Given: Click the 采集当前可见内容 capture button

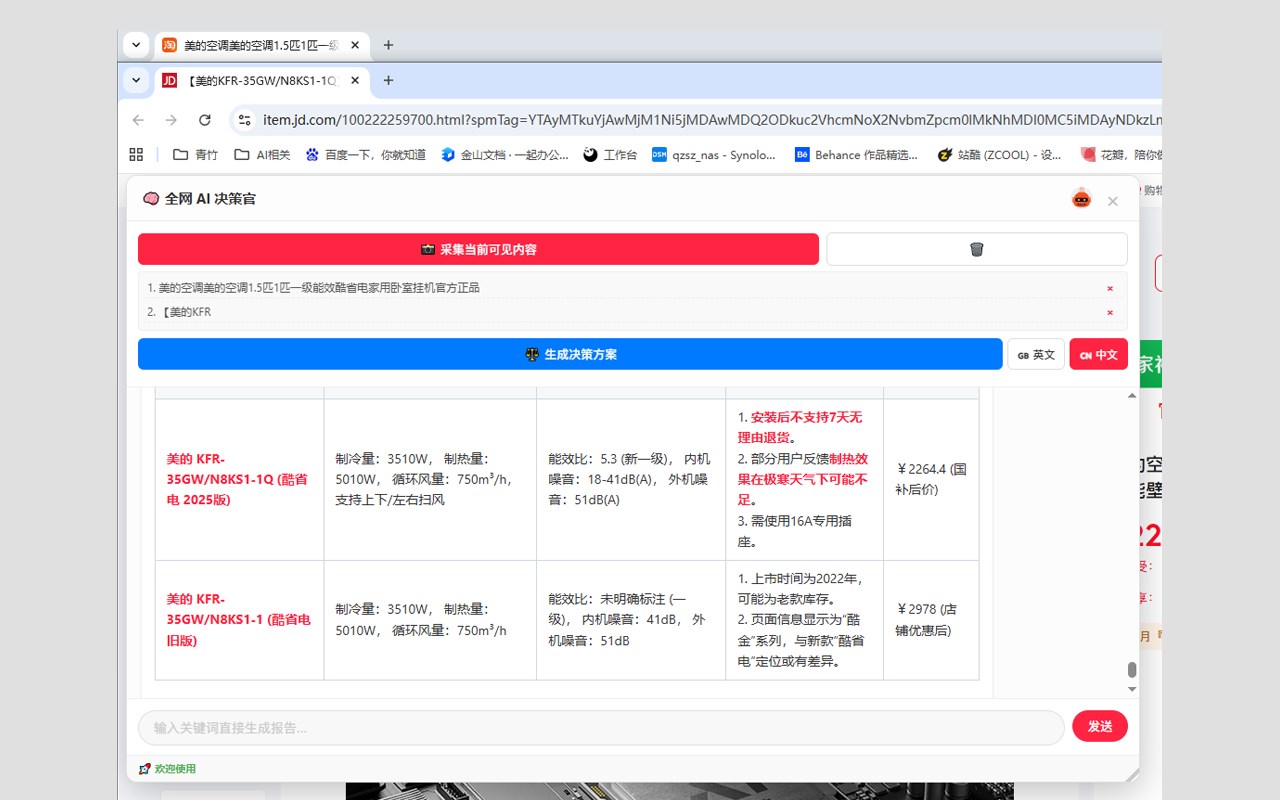Looking at the screenshot, I should pyautogui.click(x=478, y=249).
